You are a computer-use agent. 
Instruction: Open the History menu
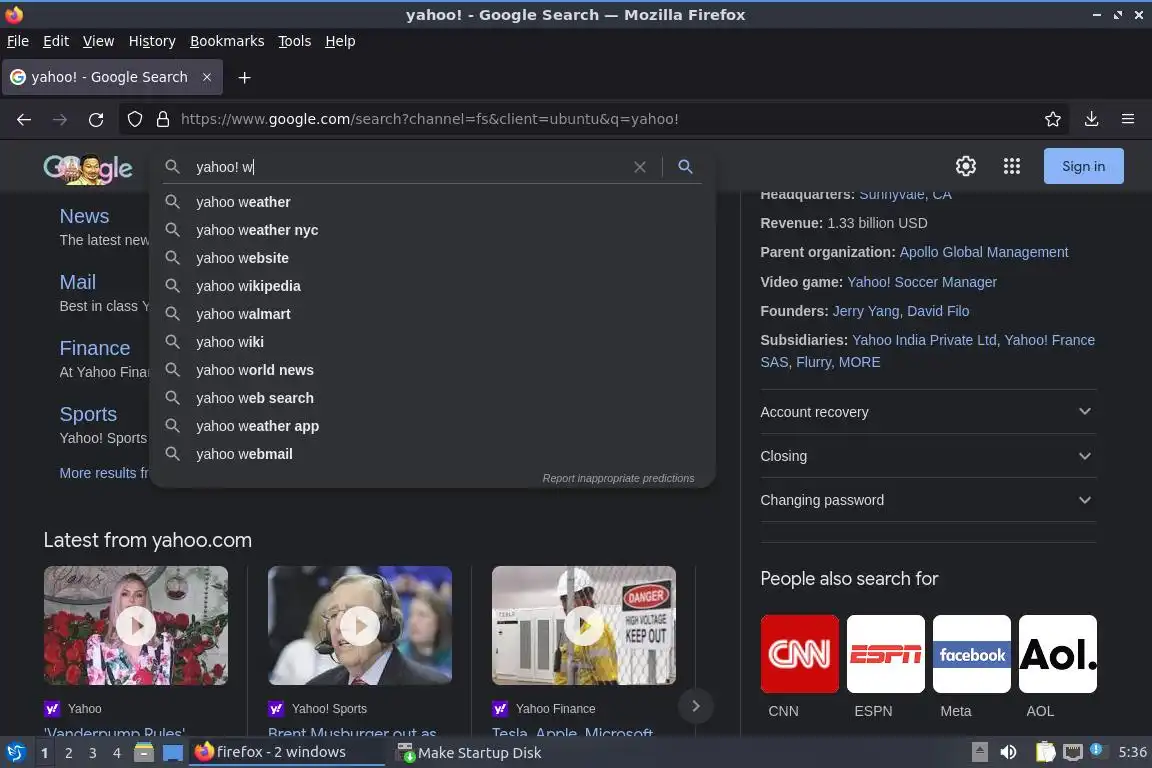tap(152, 41)
